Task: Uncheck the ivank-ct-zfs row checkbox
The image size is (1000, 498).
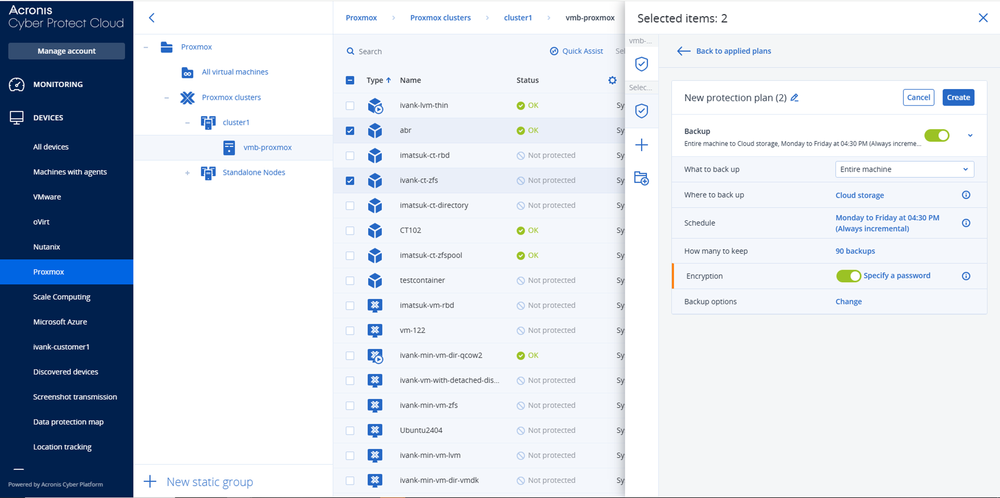Action: point(349,180)
